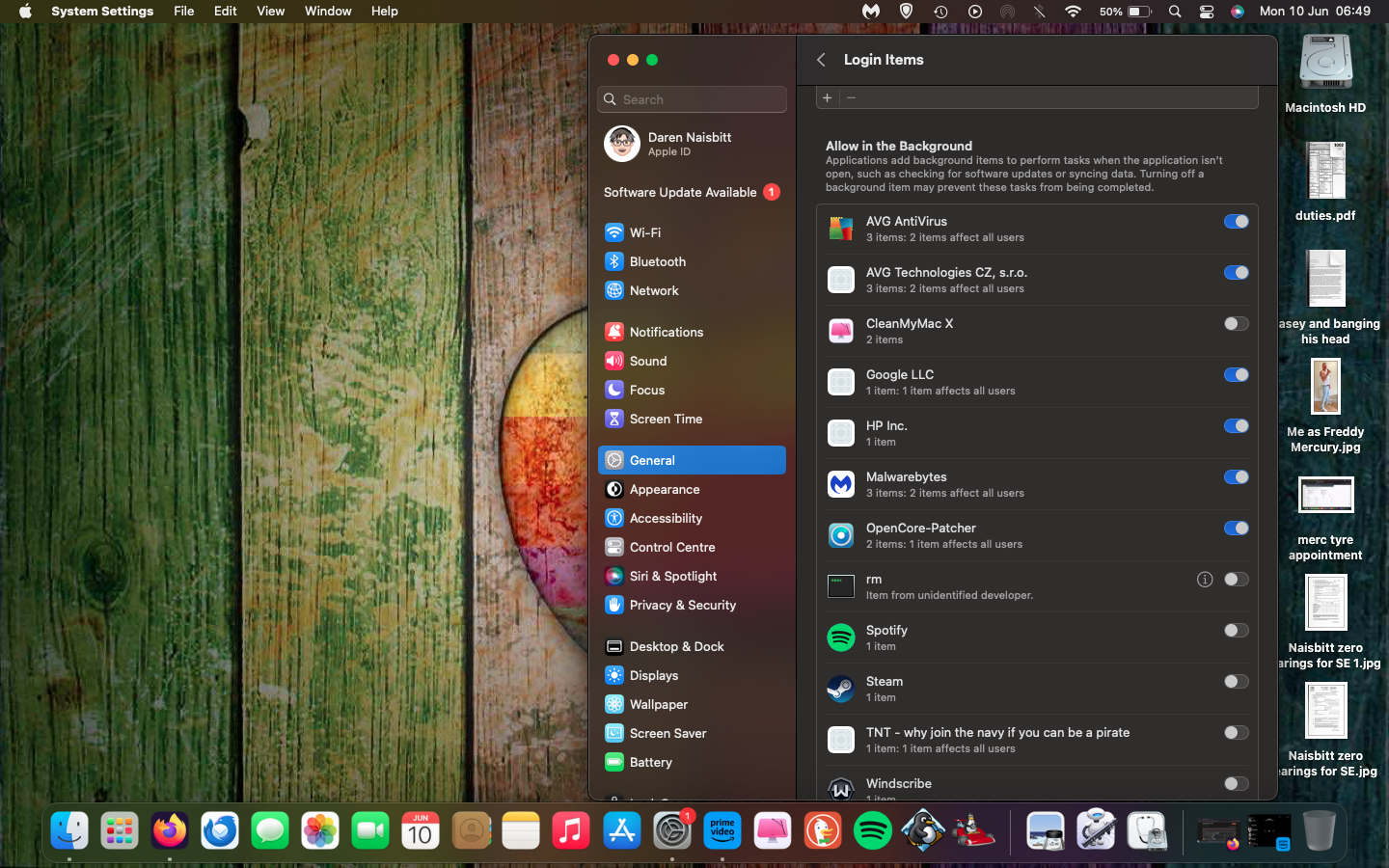Open Malwarebytes menu bar icon
The width and height of the screenshot is (1389, 868).
coord(871,12)
